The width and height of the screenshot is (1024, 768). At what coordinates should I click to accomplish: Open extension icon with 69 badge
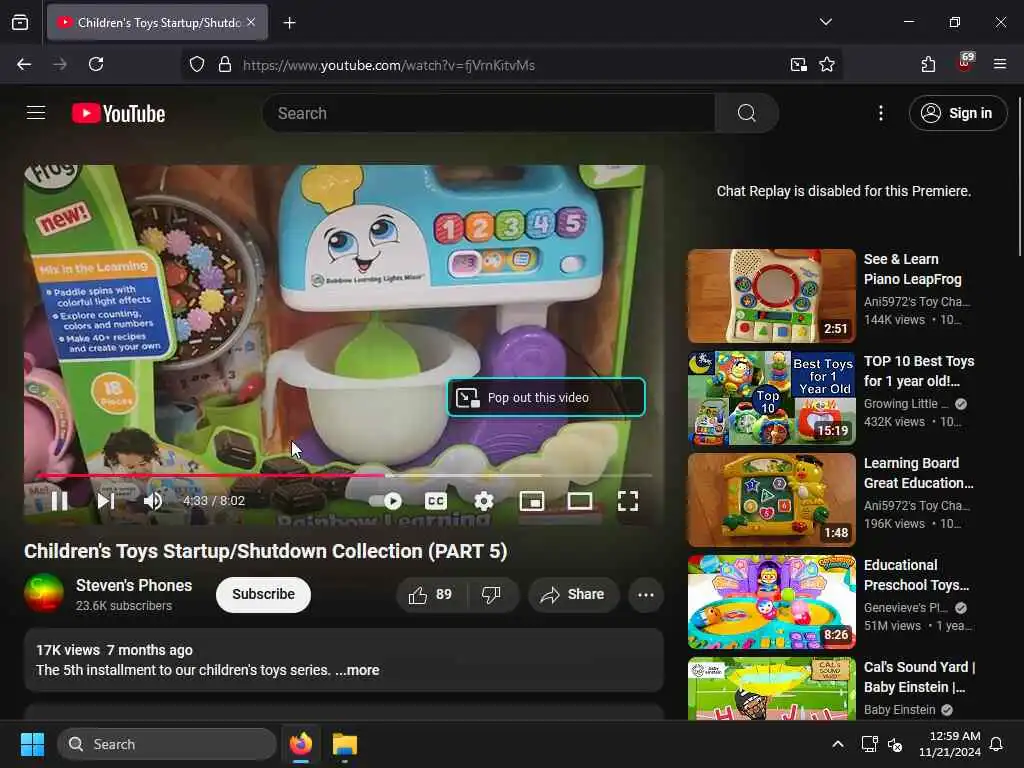pos(965,63)
